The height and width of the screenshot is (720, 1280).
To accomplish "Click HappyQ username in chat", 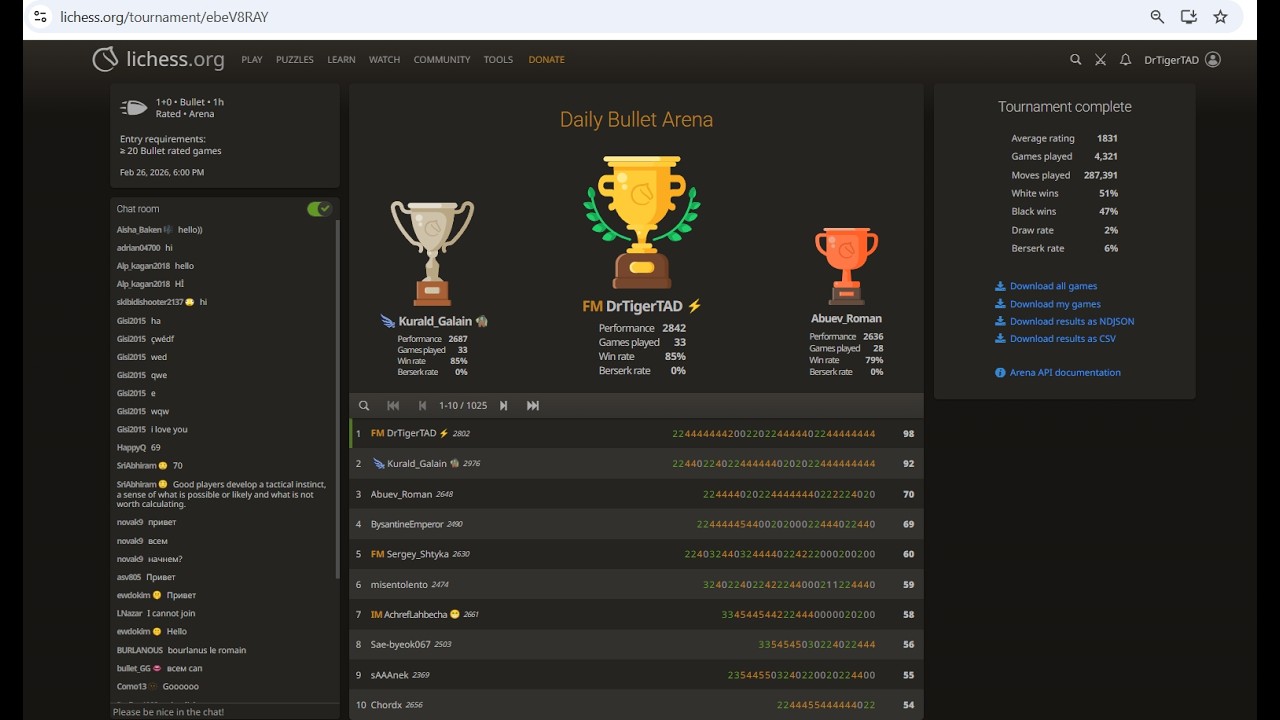I will click(131, 448).
